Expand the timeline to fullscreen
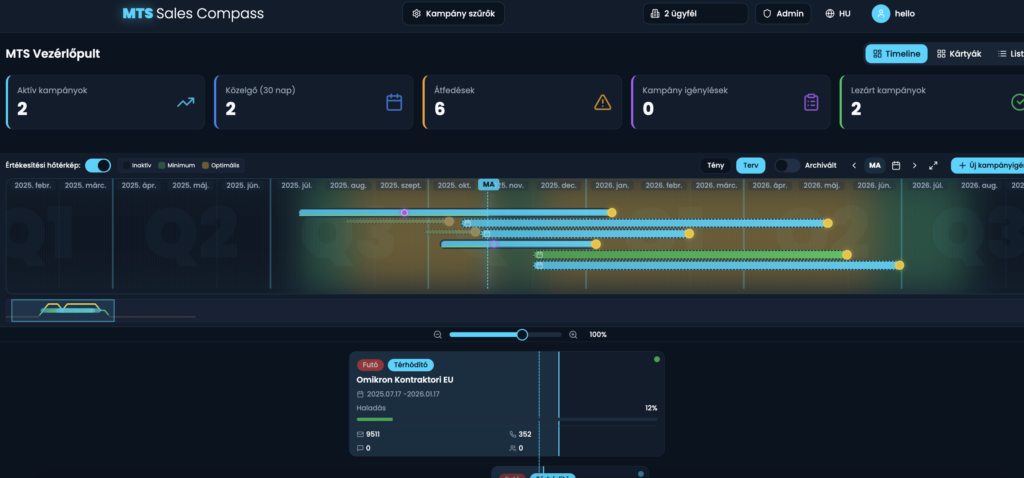 click(933, 165)
